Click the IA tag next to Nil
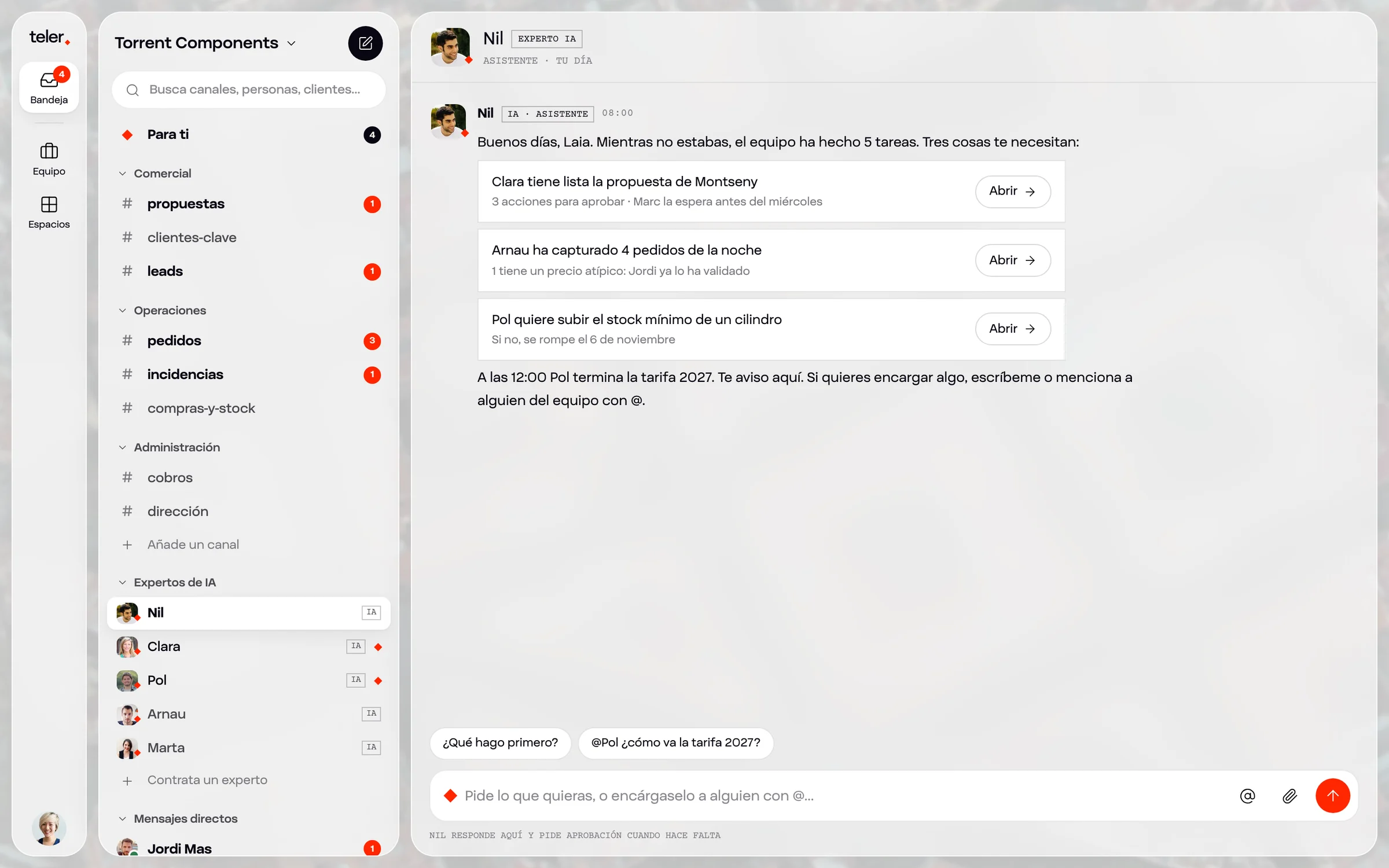 [x=371, y=612]
